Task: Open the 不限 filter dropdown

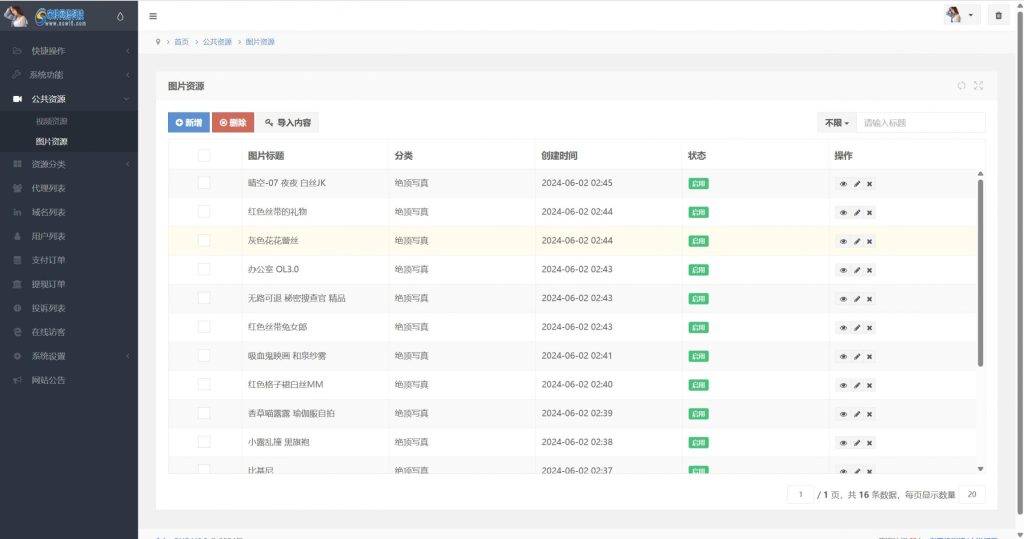Action: [x=837, y=123]
